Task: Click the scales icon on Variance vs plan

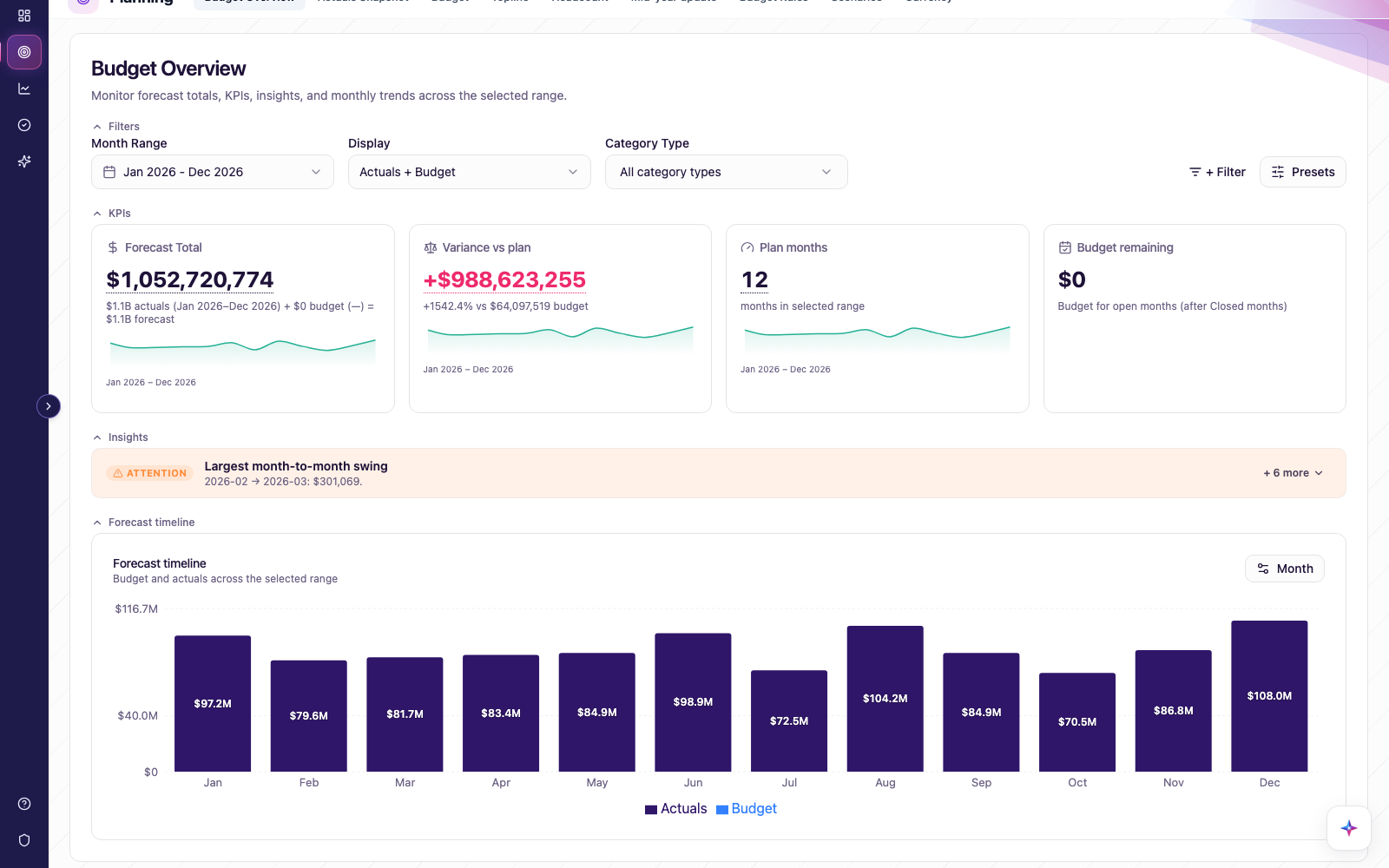Action: [x=431, y=247]
